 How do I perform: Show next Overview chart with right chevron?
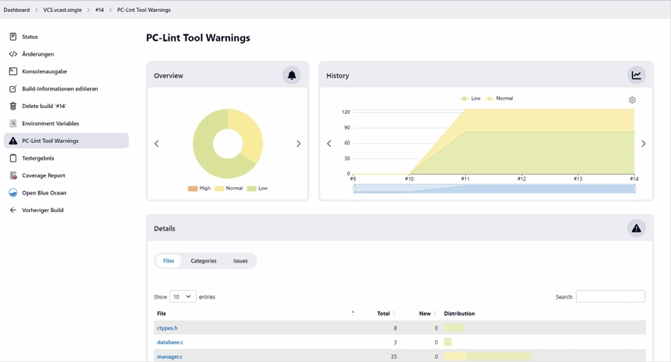(298, 144)
